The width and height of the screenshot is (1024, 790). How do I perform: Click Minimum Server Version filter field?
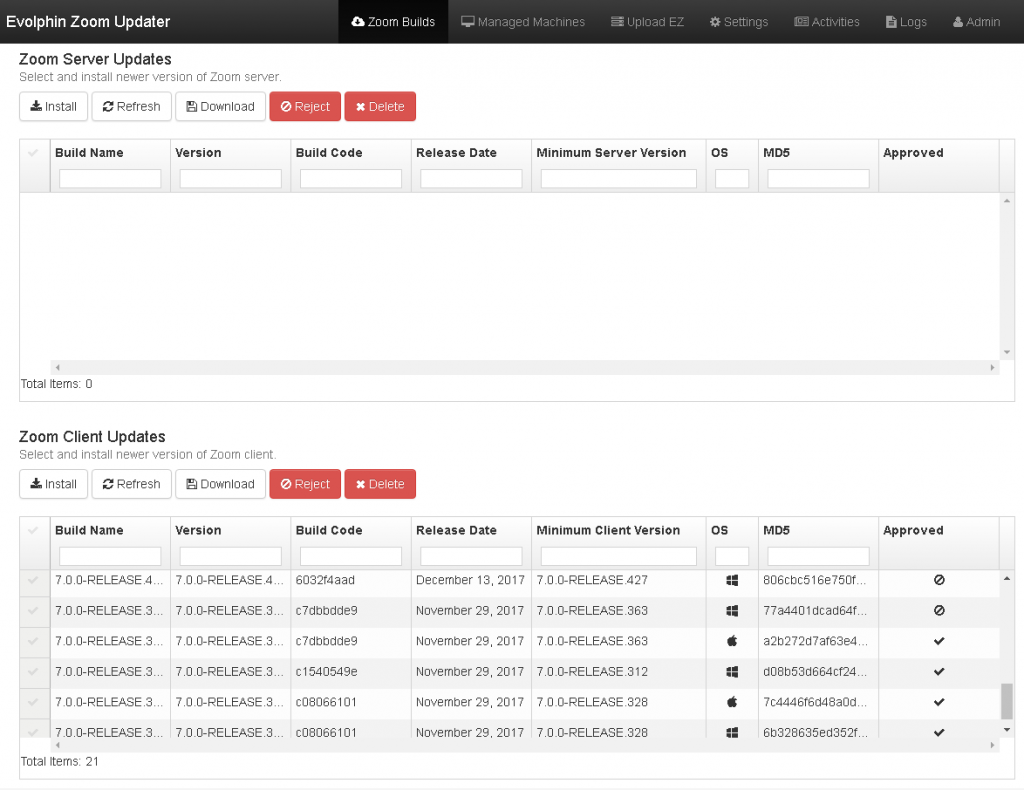coord(618,178)
